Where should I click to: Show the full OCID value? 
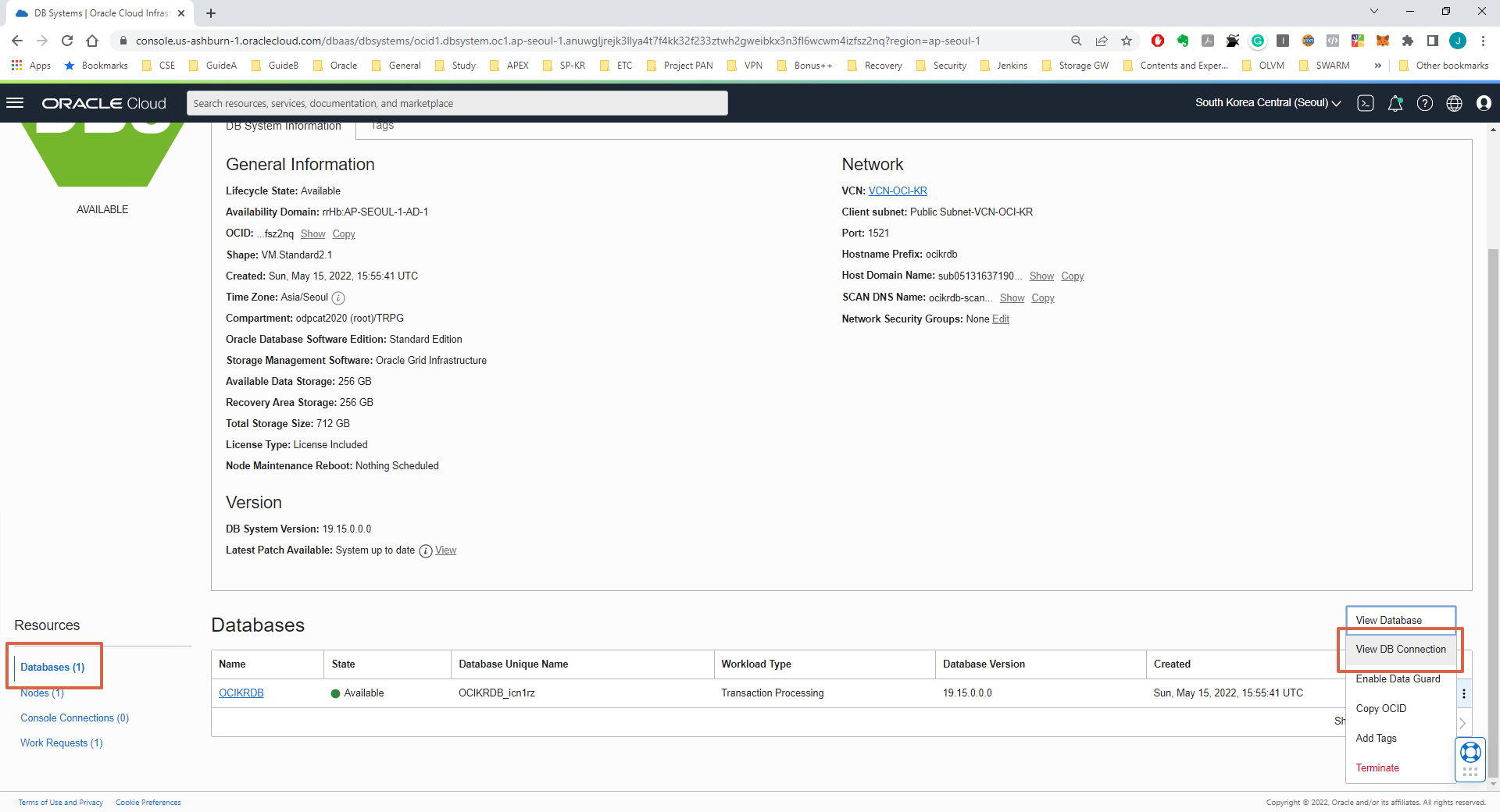click(312, 234)
